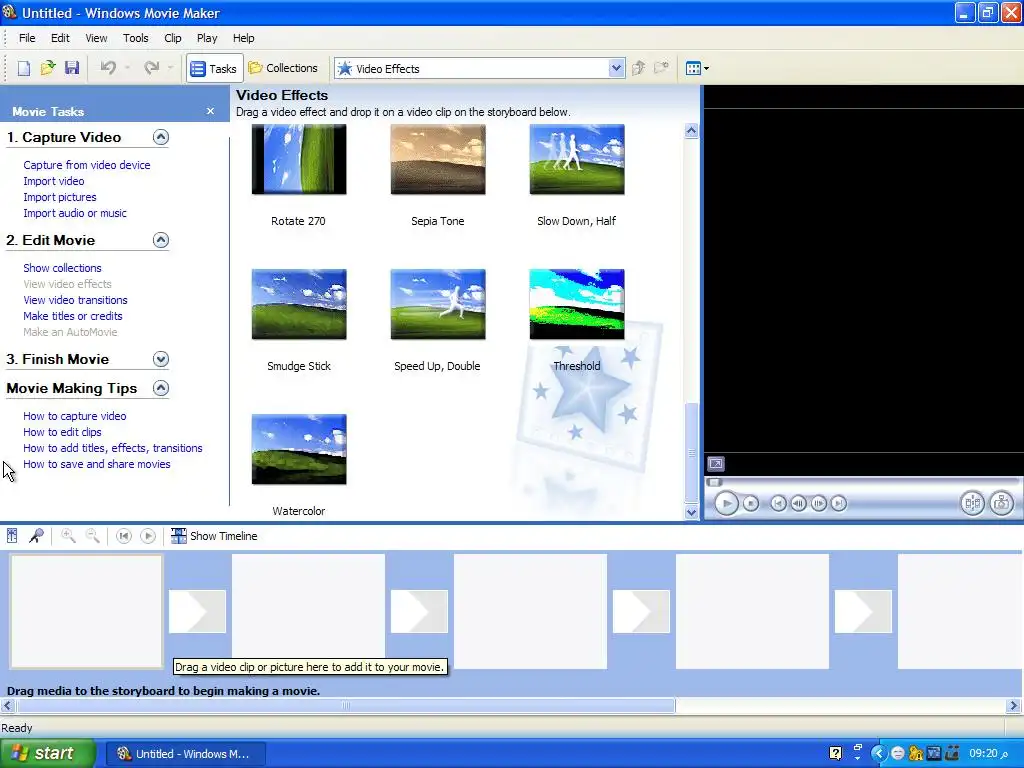Click Capture from video device link
This screenshot has height=768, width=1024.
point(87,165)
